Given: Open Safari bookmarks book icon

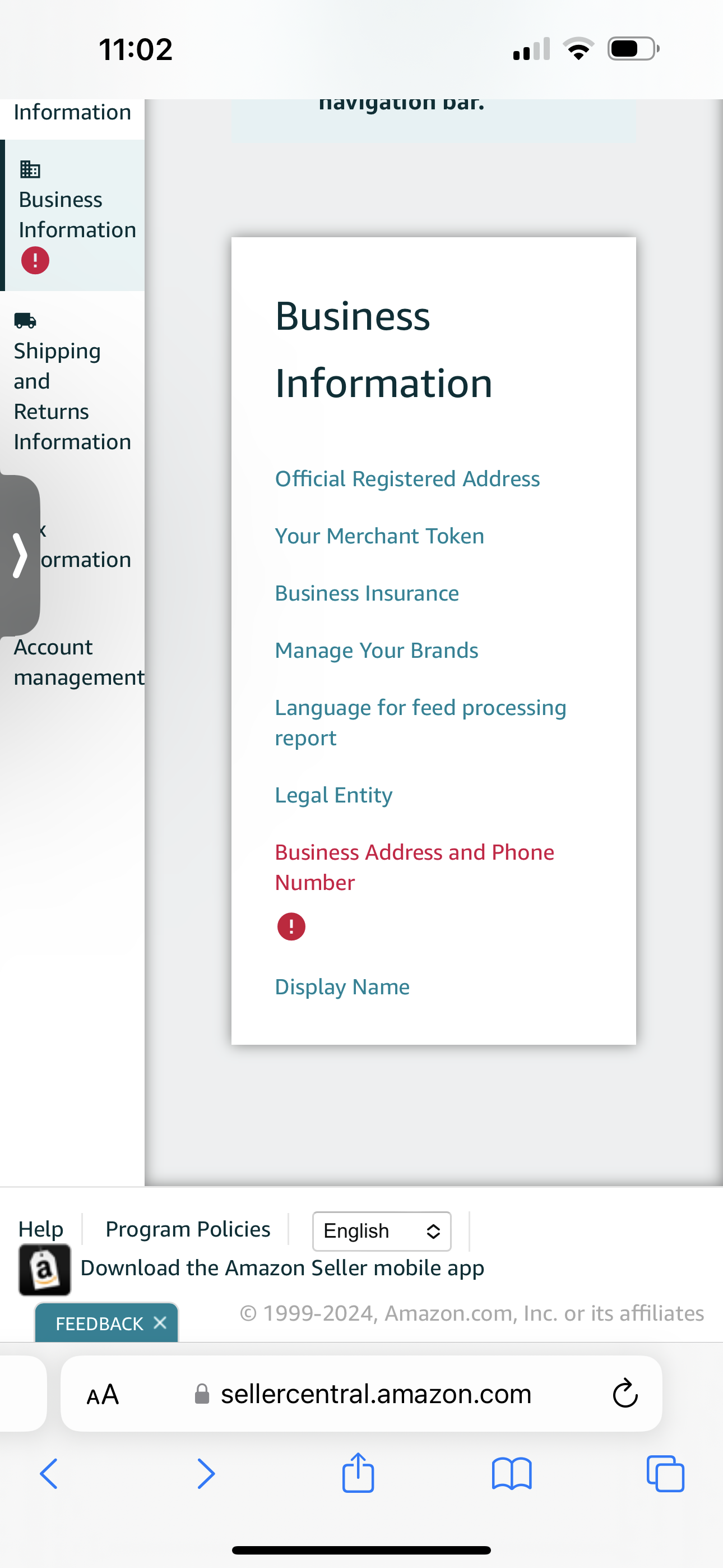Looking at the screenshot, I should (x=511, y=1474).
